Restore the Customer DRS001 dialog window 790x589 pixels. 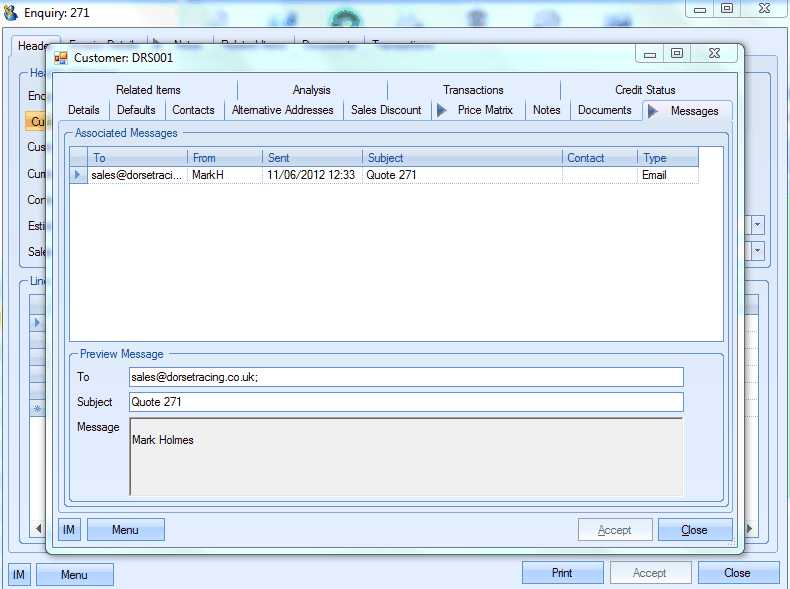click(x=678, y=54)
